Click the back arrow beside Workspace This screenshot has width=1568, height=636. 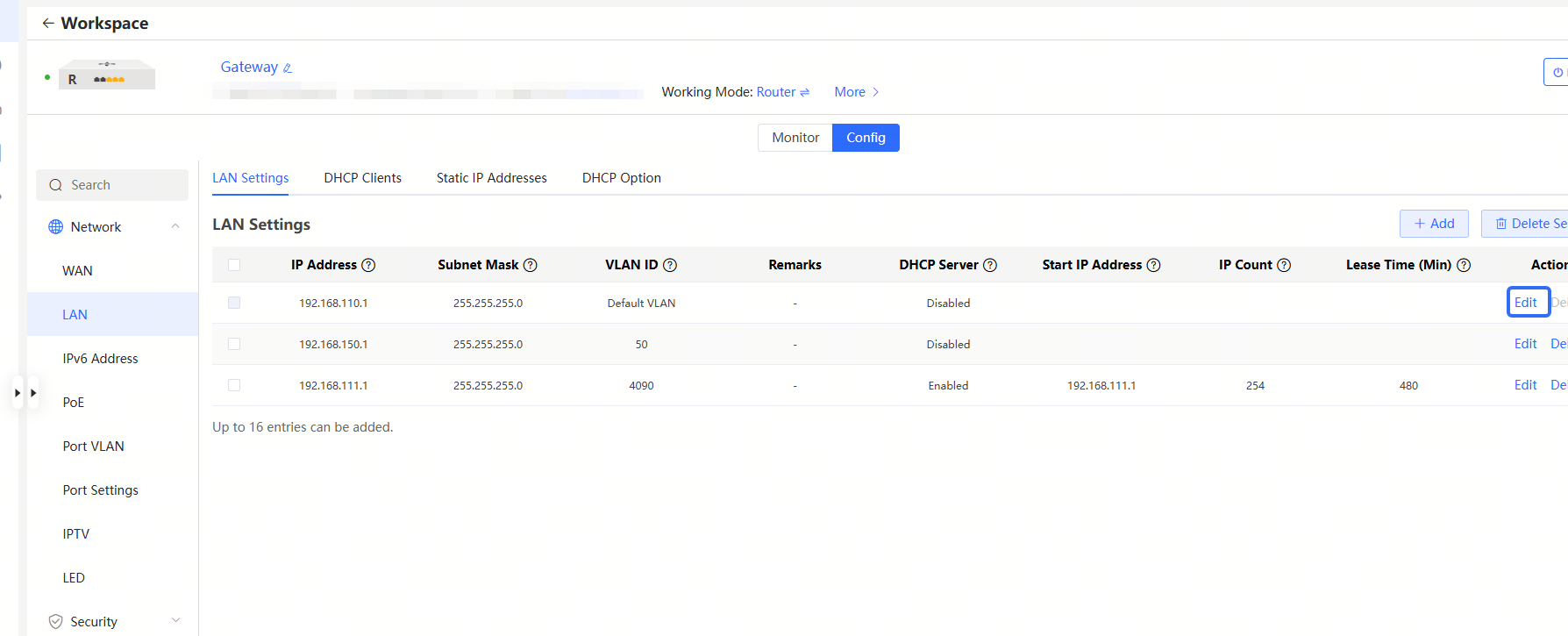pos(47,24)
